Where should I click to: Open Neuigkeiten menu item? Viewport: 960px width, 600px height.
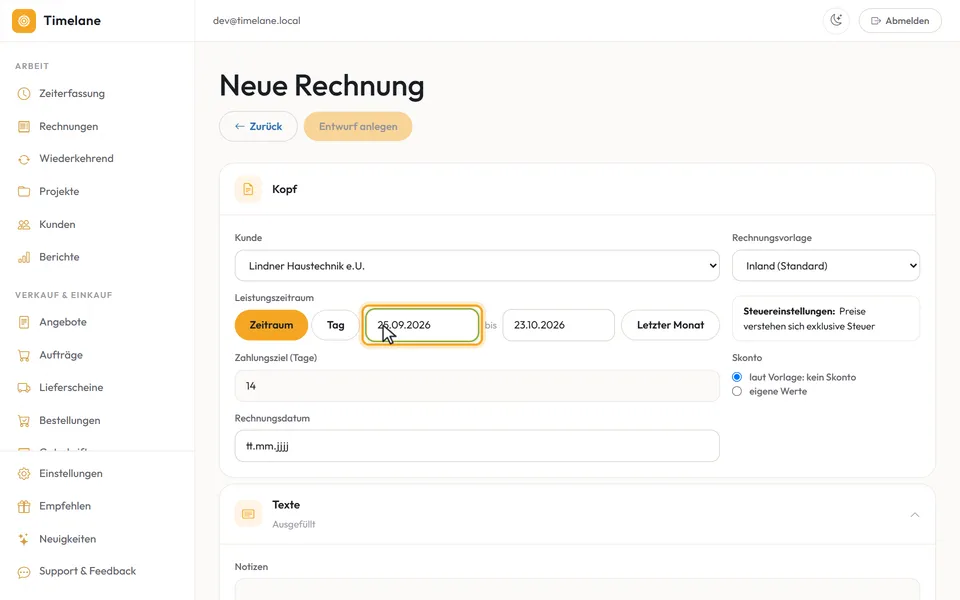(67, 539)
